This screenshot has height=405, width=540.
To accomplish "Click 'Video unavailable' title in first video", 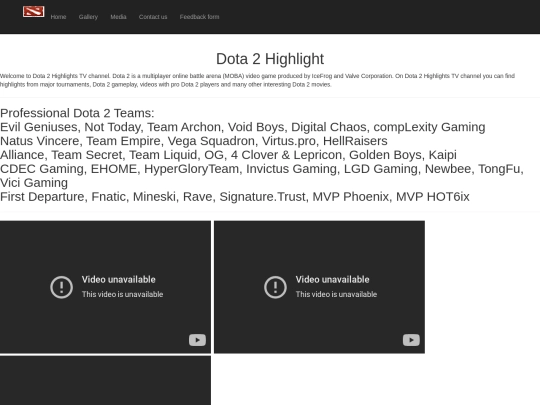I will pyautogui.click(x=118, y=279).
